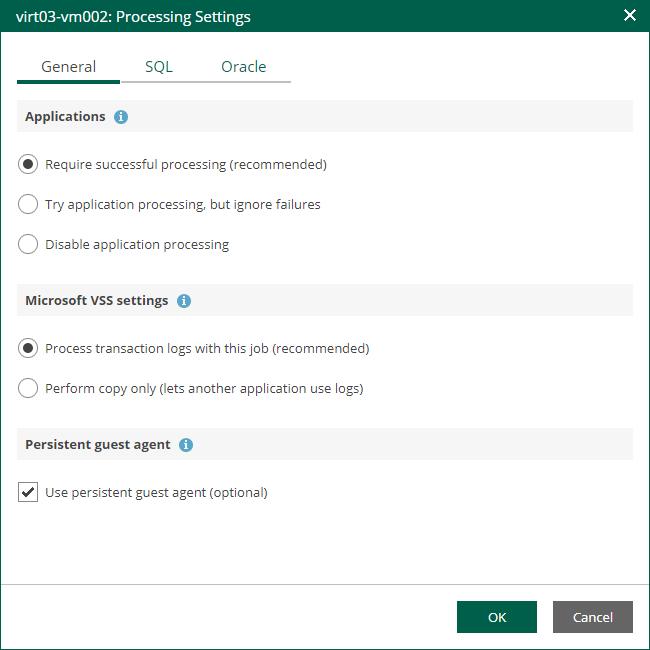Click the Microsoft VSS settings section header
650x650 pixels.
(x=95, y=301)
